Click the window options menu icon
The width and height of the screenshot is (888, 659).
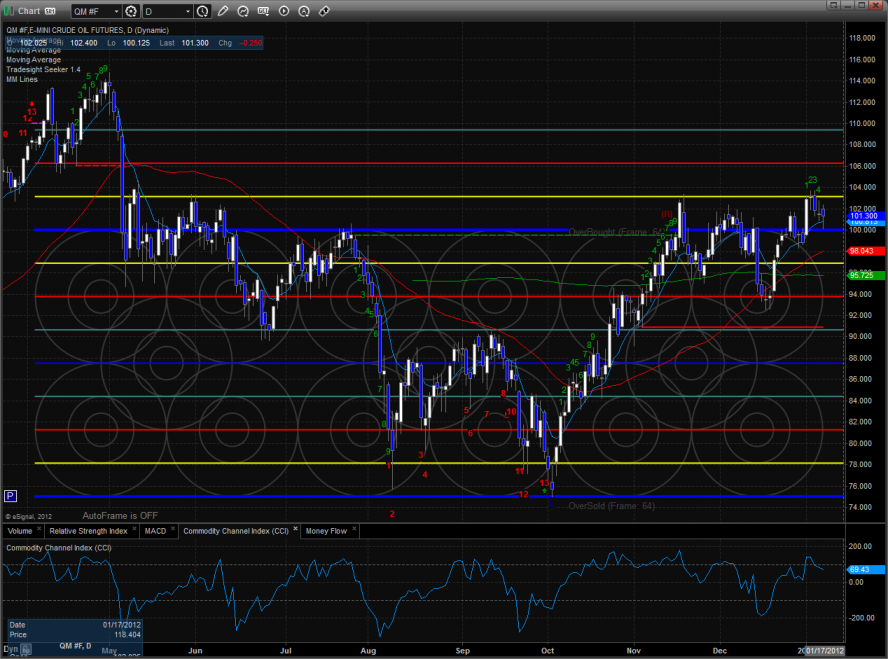pos(832,5)
